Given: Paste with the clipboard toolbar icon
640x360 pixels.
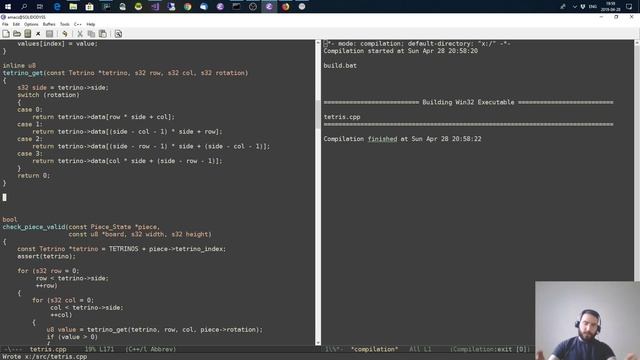Looking at the screenshot, I should [103, 34].
